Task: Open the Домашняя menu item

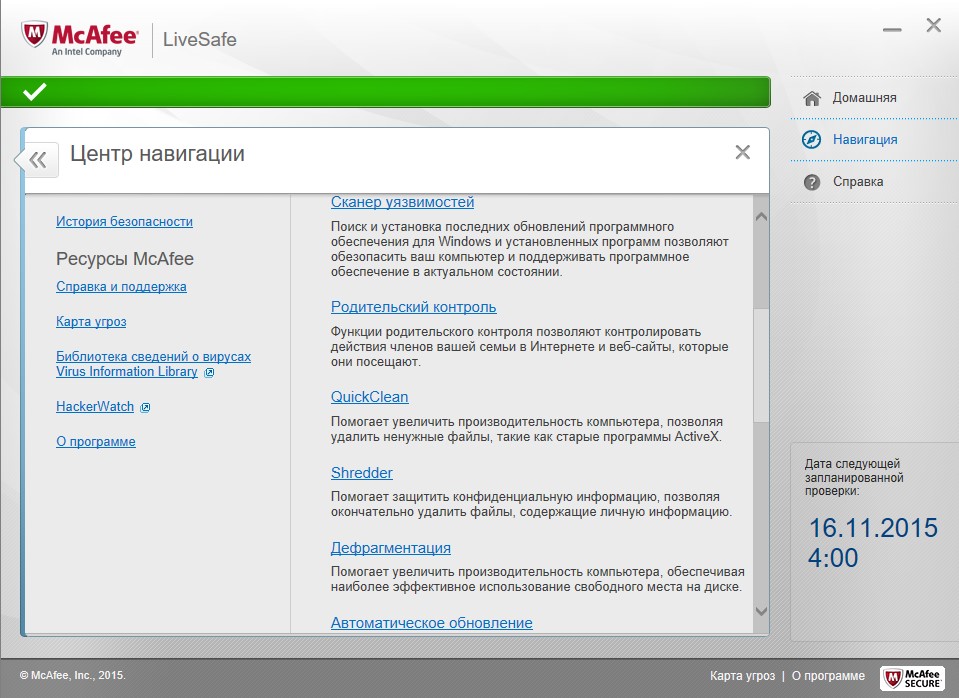Action: click(864, 98)
